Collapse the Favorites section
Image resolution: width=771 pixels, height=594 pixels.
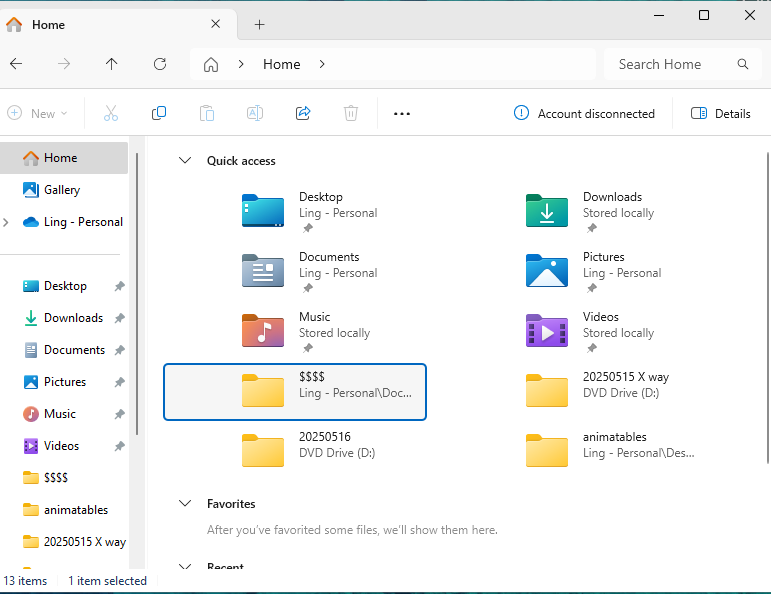point(184,504)
